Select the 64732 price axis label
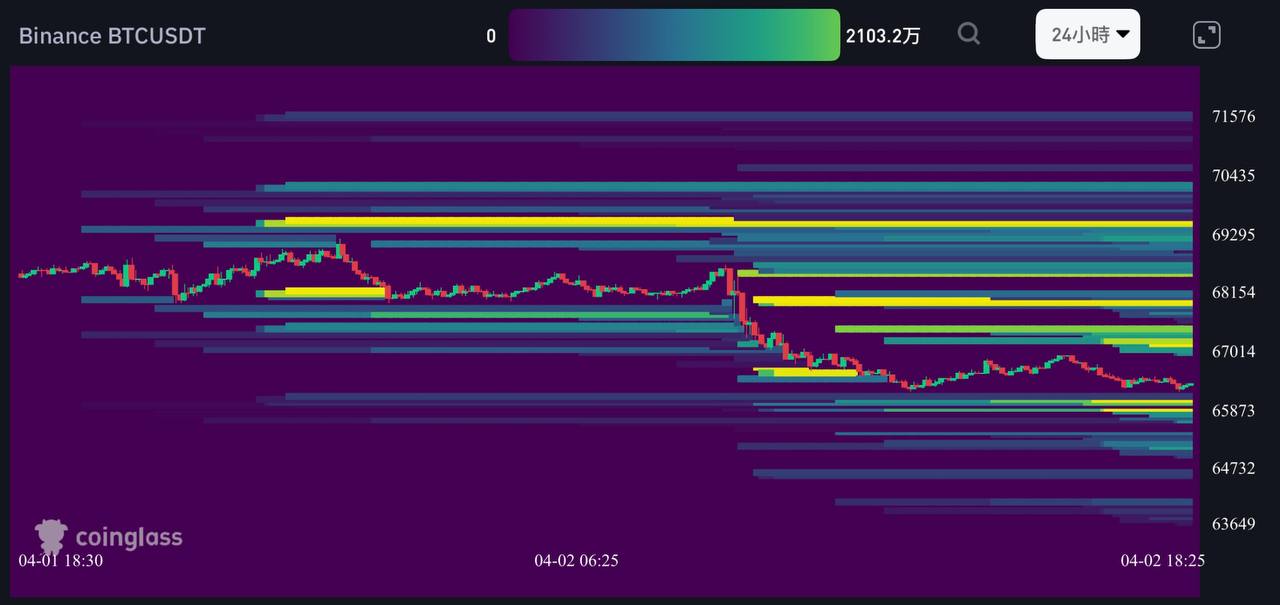 1232,469
